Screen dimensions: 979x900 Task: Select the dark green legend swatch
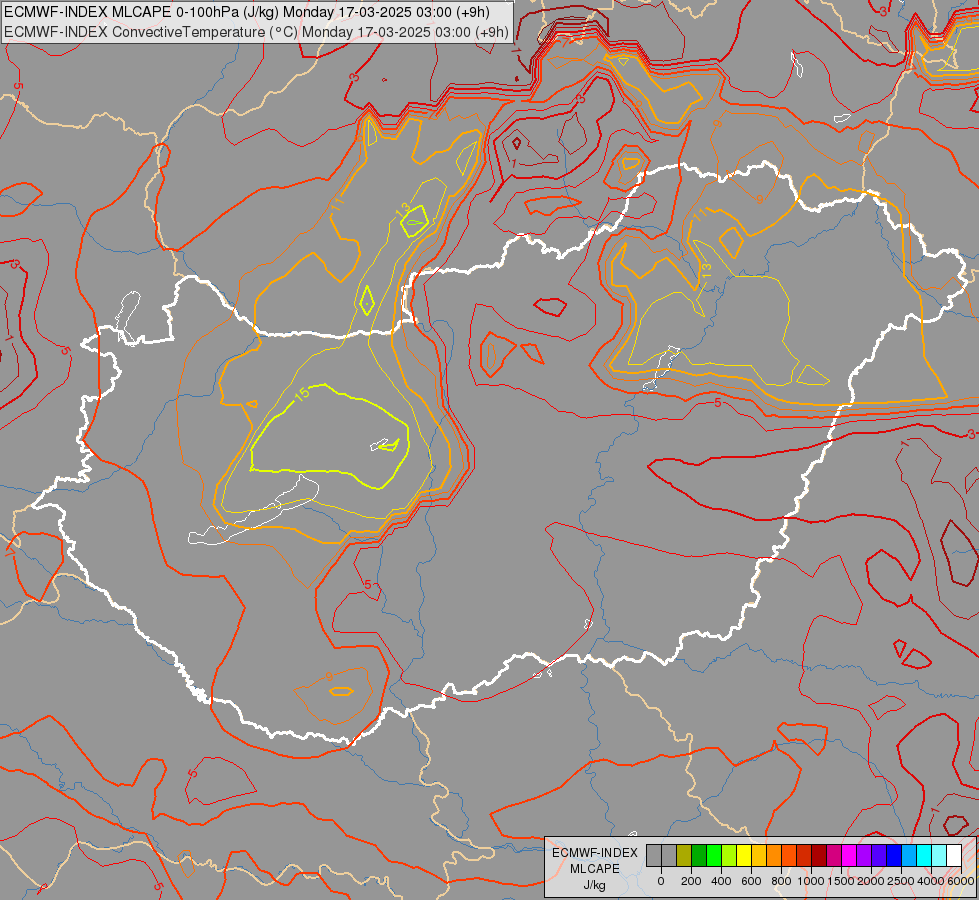pos(699,856)
